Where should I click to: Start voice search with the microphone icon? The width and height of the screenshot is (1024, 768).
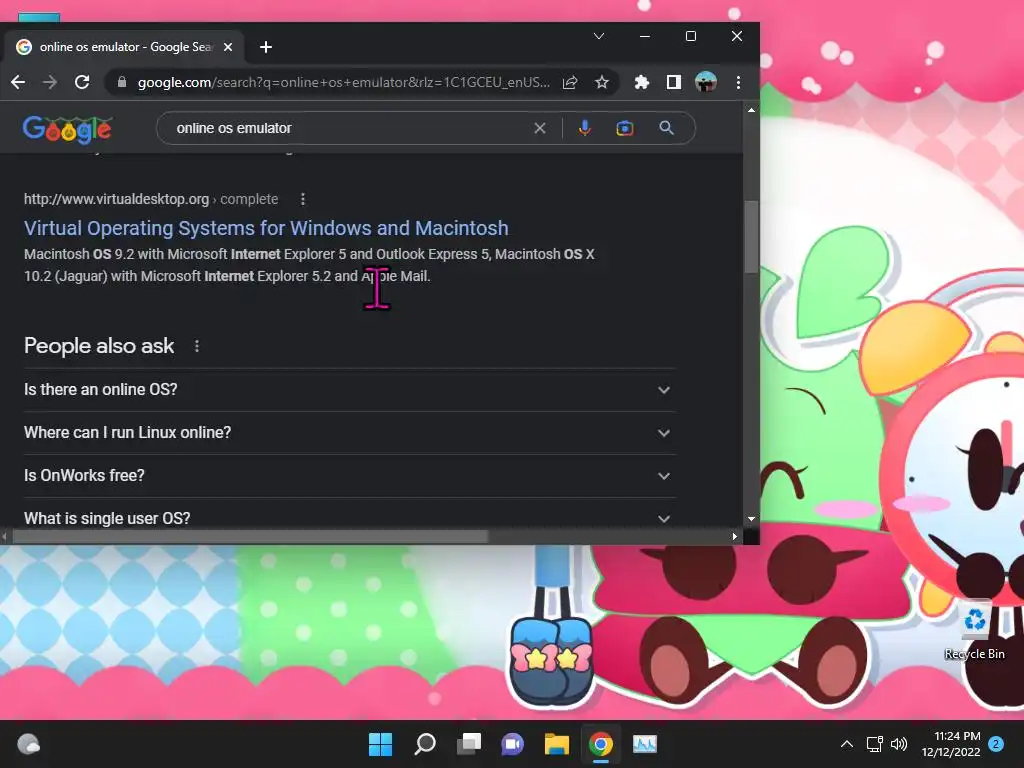point(584,128)
